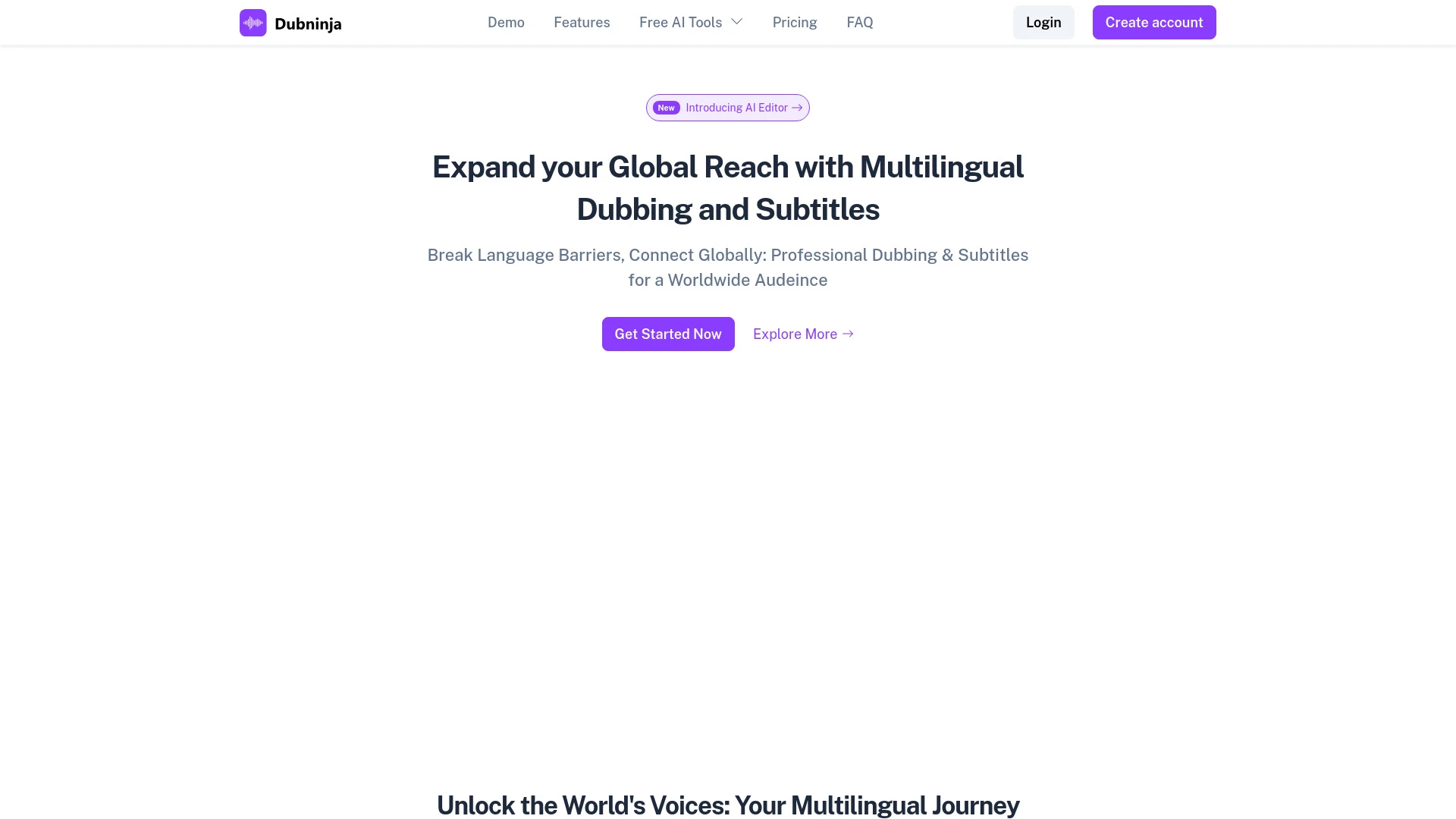Select the Pricing navigation tab
Screen dimensions: 1456x819
795,22
